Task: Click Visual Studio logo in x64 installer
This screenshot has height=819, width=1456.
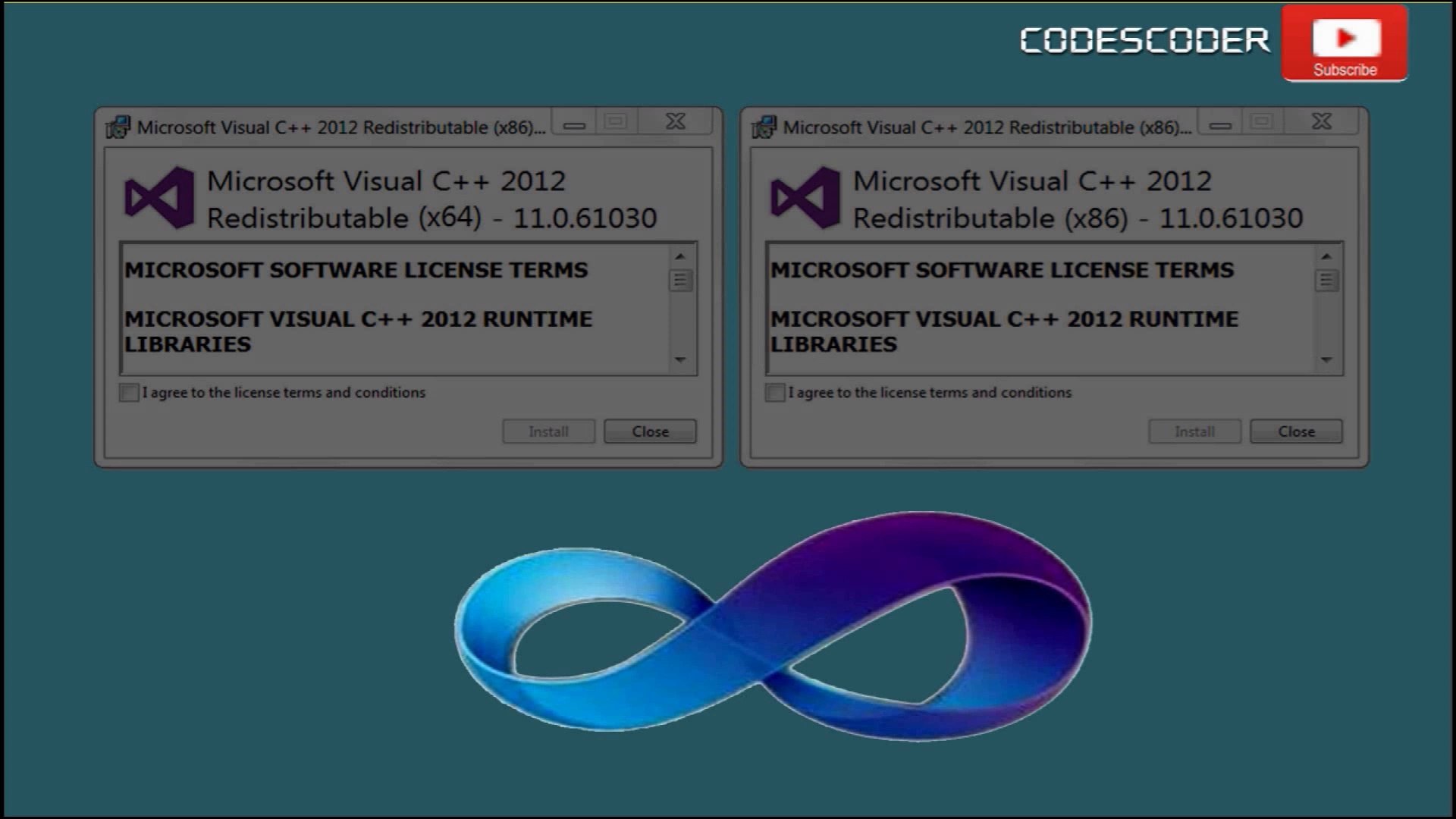Action: click(x=159, y=198)
